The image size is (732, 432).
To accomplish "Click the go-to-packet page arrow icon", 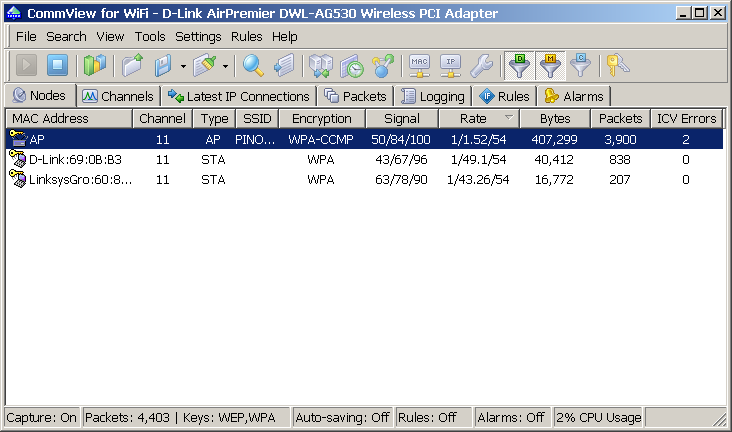I will pyautogui.click(x=284, y=65).
